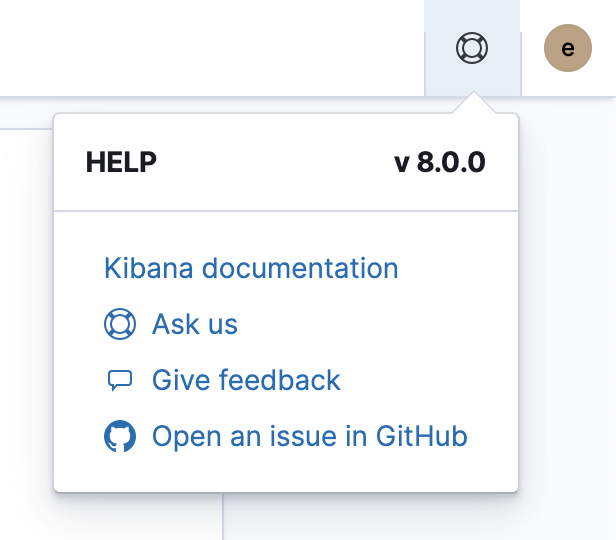The width and height of the screenshot is (616, 540).
Task: Close the help menu via lifebuoy header icon
Action: (472, 48)
